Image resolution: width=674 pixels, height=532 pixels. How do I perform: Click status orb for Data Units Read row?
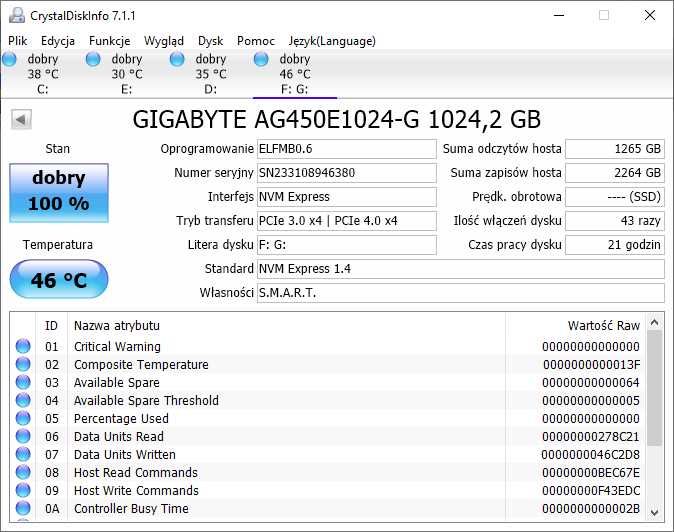(23, 436)
